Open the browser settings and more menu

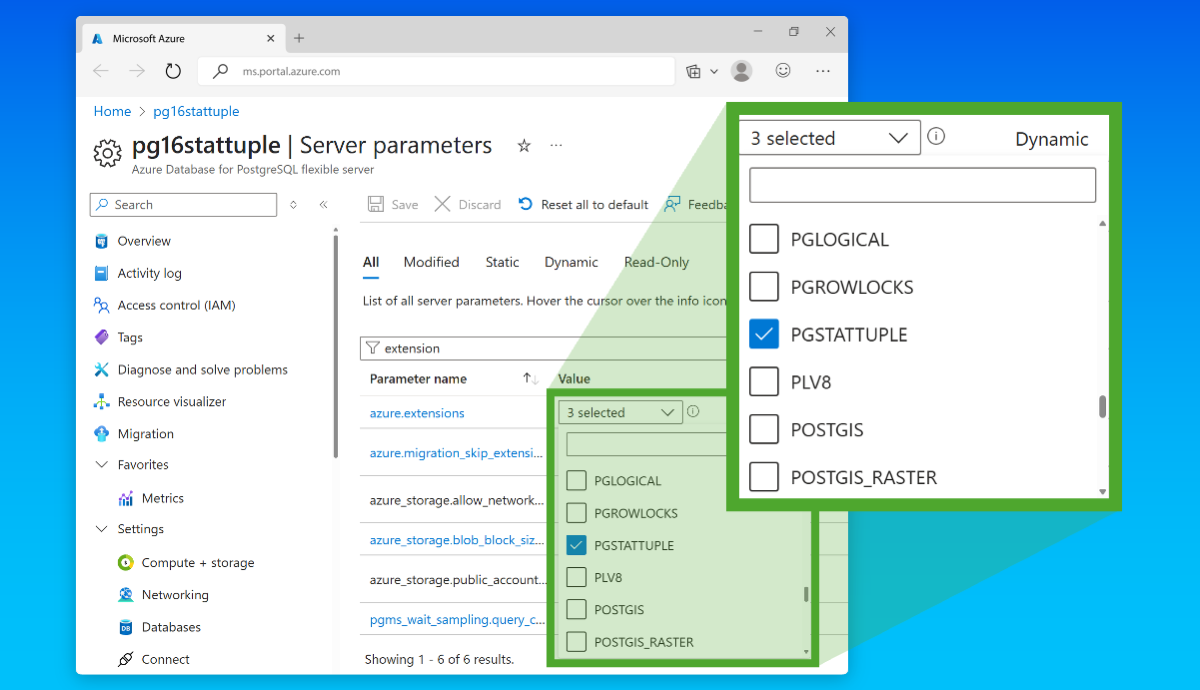(x=823, y=71)
